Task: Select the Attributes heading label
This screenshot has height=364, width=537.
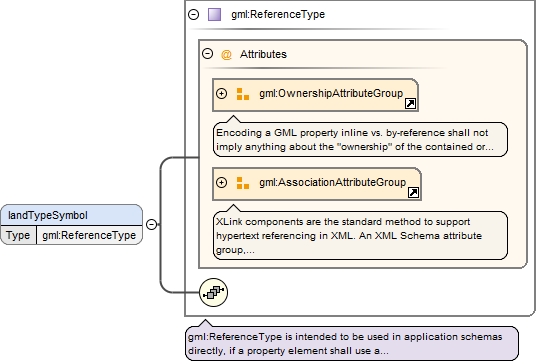Action: coord(263,54)
